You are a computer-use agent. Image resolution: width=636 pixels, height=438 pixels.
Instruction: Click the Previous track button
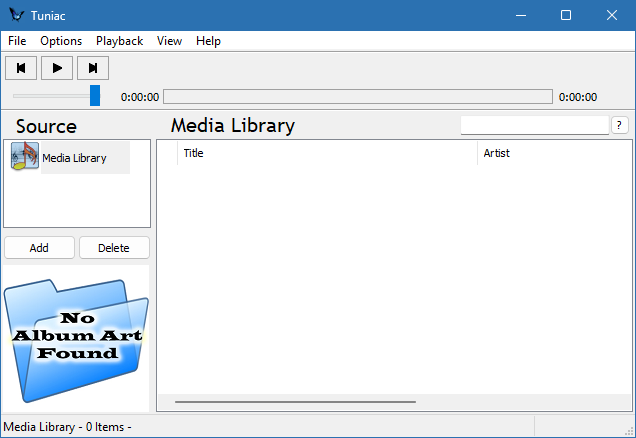[x=21, y=68]
